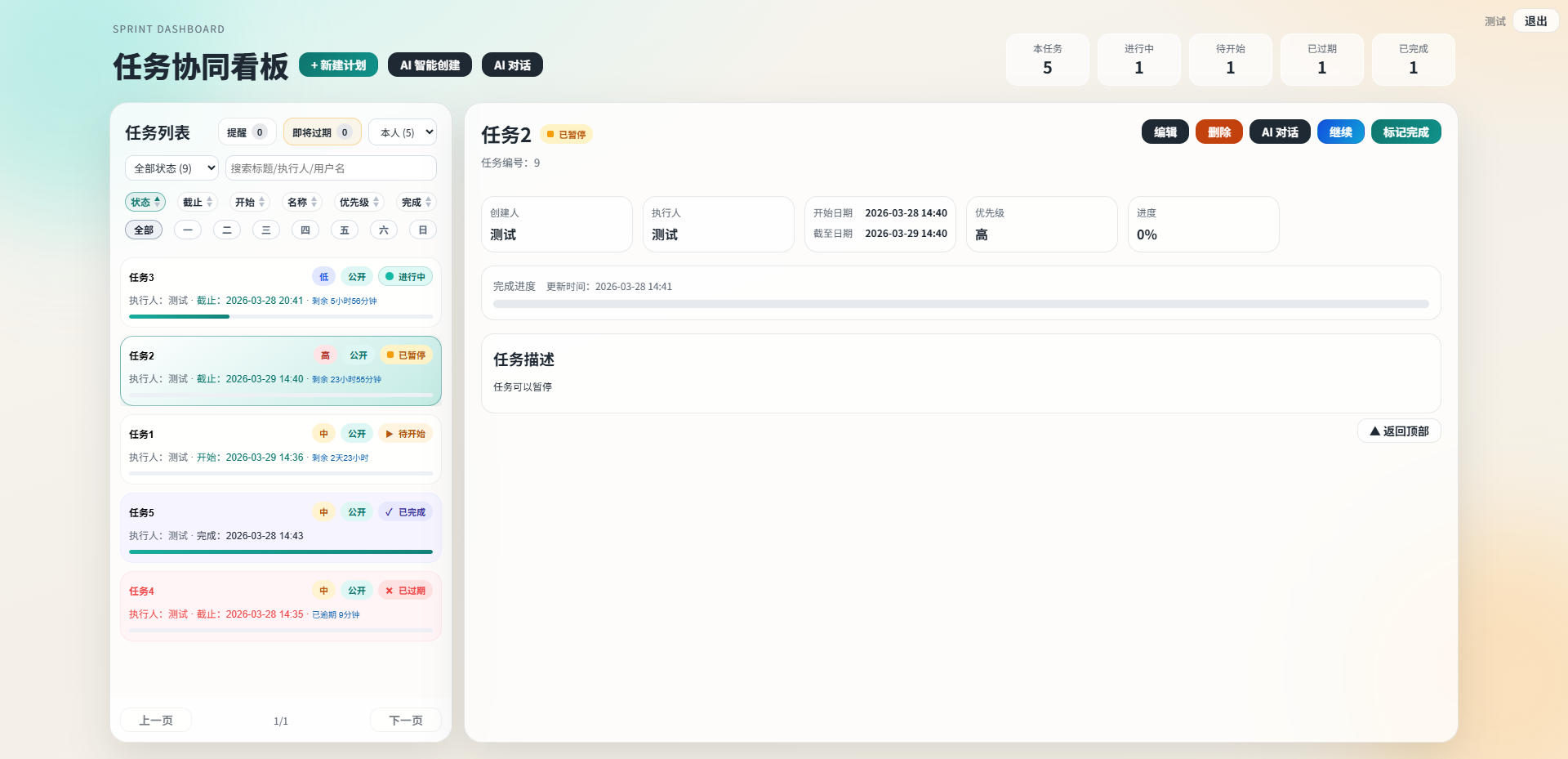Click the 进行中 status badge on 任务3
The width and height of the screenshot is (1568, 759).
coord(405,277)
